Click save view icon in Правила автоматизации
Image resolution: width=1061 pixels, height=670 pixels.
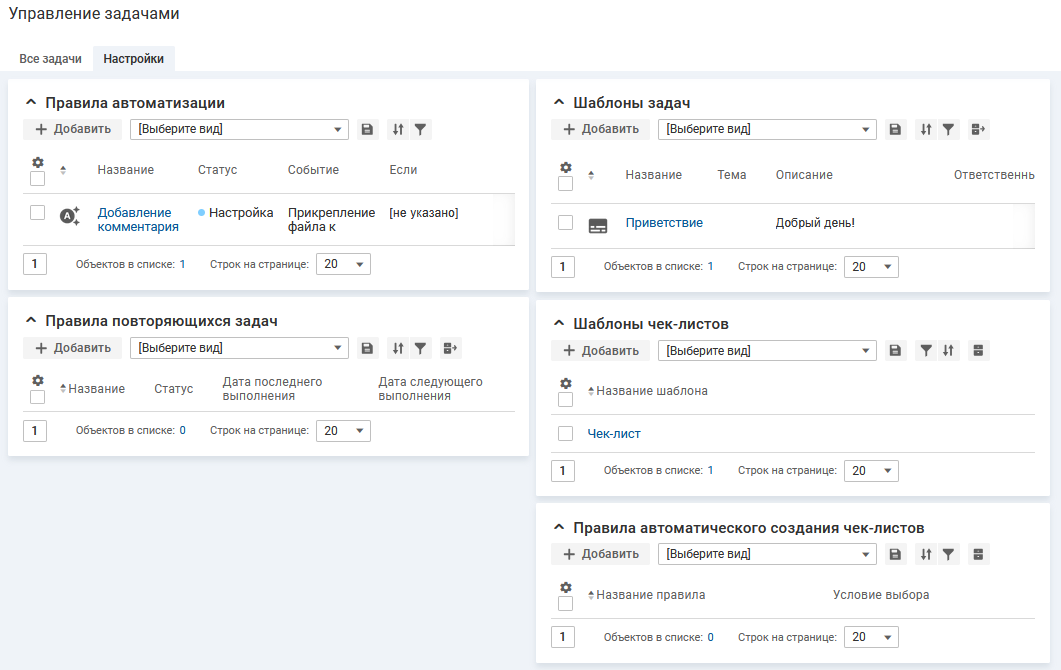point(367,129)
